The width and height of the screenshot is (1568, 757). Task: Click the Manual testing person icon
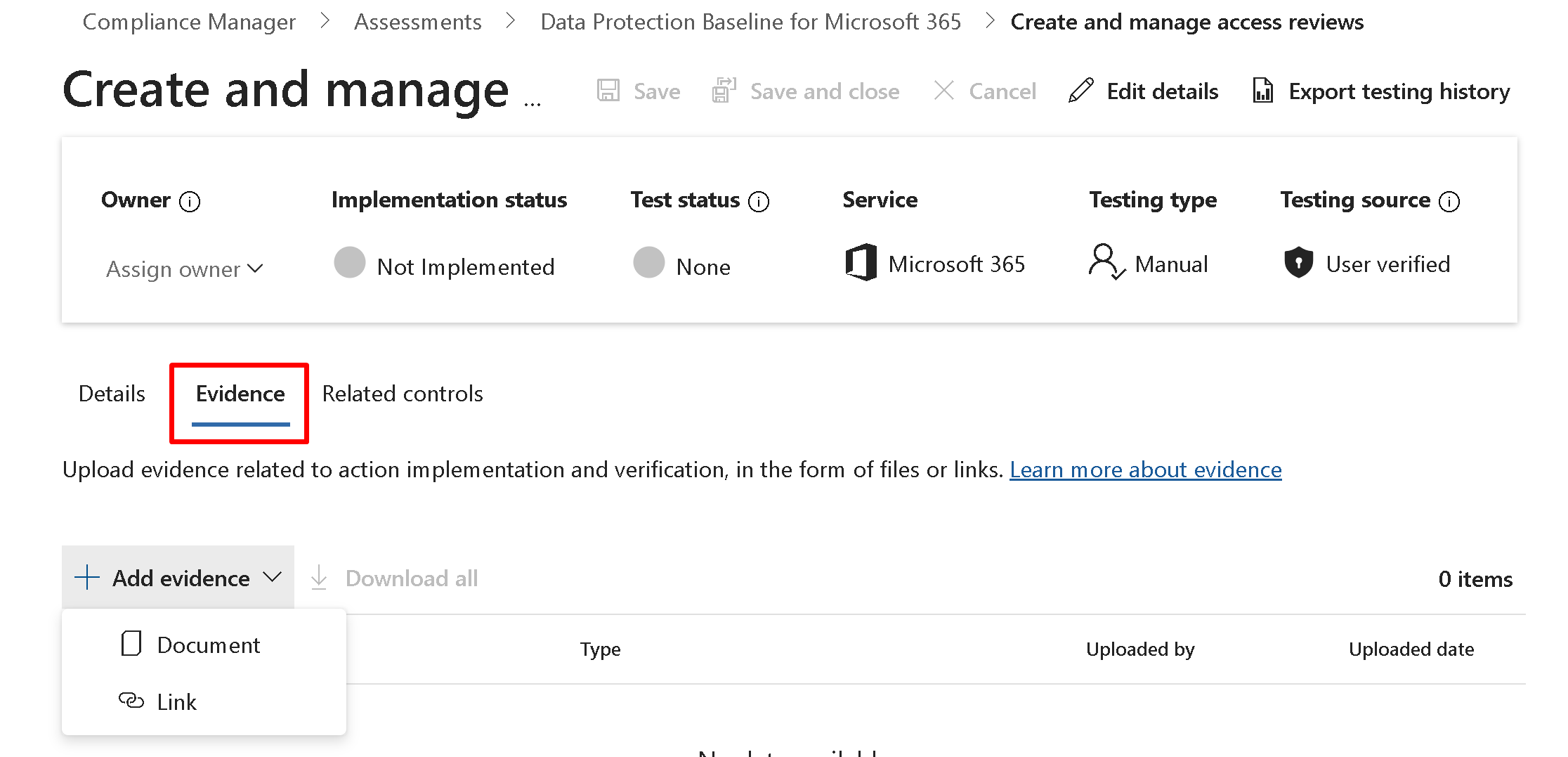point(1106,261)
